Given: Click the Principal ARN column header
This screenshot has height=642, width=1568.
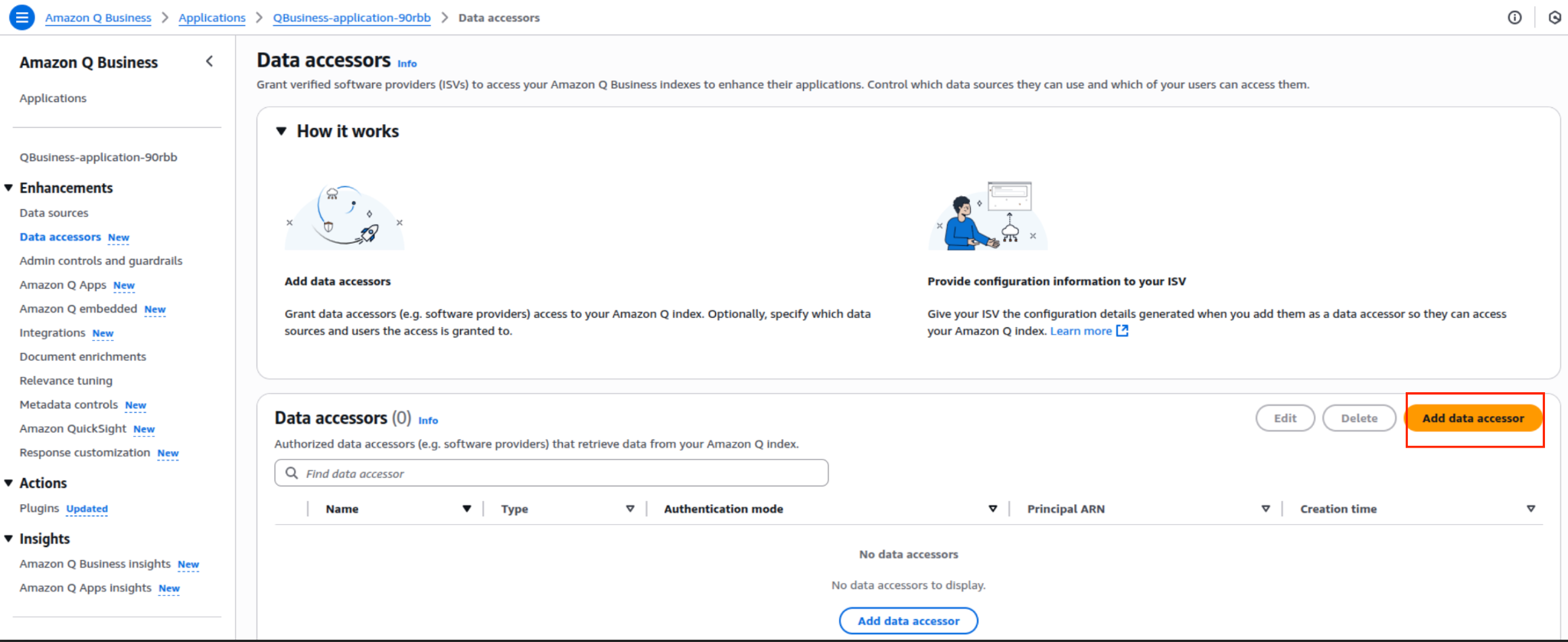Looking at the screenshot, I should point(1066,509).
